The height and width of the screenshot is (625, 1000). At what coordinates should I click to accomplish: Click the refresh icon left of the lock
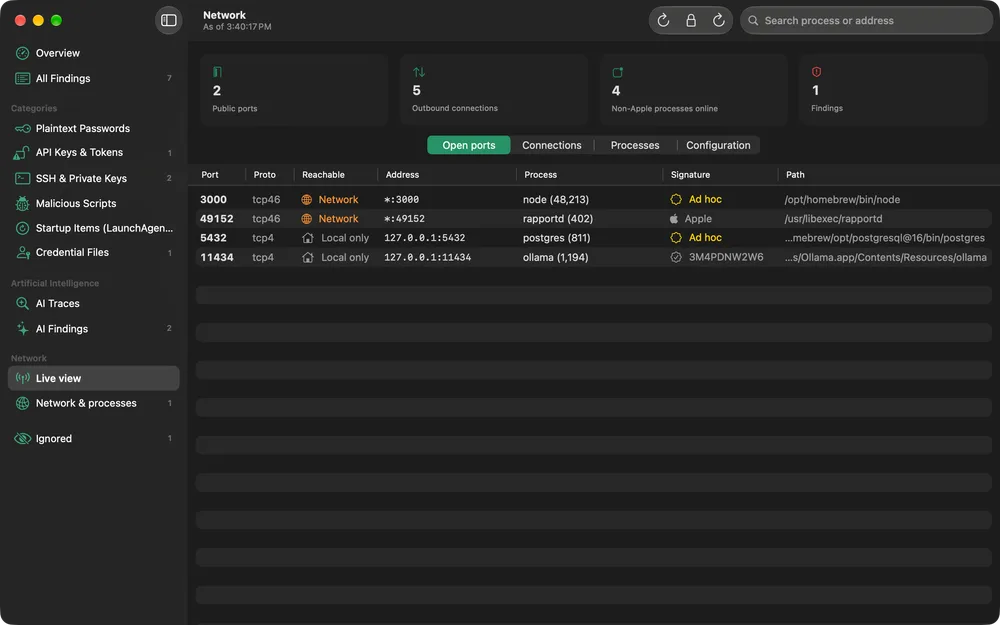(663, 20)
